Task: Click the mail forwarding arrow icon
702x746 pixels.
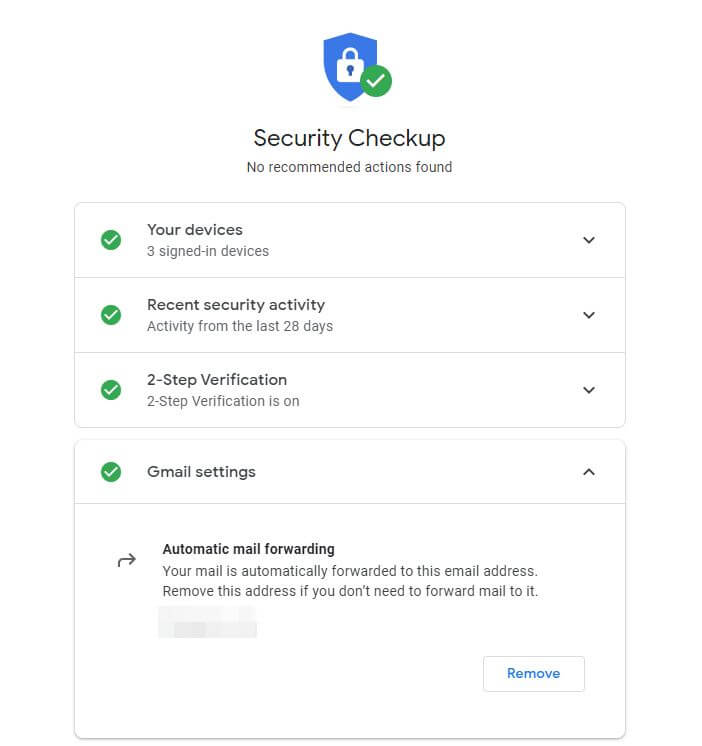Action: [x=127, y=560]
